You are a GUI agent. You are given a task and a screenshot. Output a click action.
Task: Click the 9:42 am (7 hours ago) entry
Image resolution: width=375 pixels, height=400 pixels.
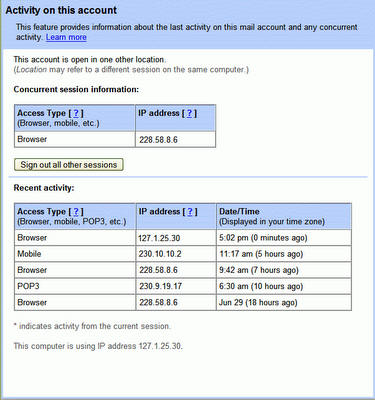(x=259, y=270)
